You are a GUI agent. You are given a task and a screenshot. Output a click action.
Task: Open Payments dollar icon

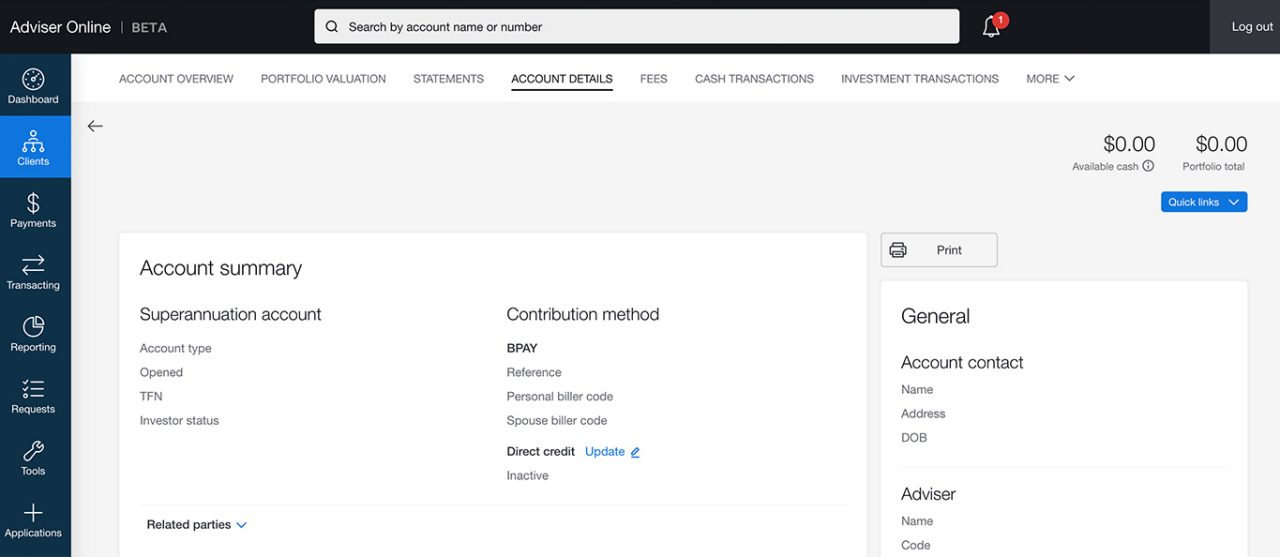pyautogui.click(x=33, y=203)
